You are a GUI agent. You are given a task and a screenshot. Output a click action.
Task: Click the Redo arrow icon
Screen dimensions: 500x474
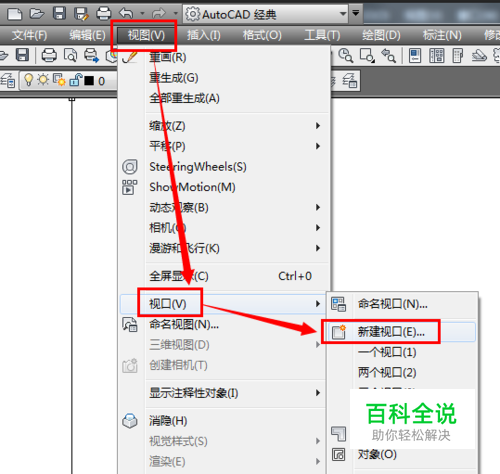pyautogui.click(x=159, y=14)
